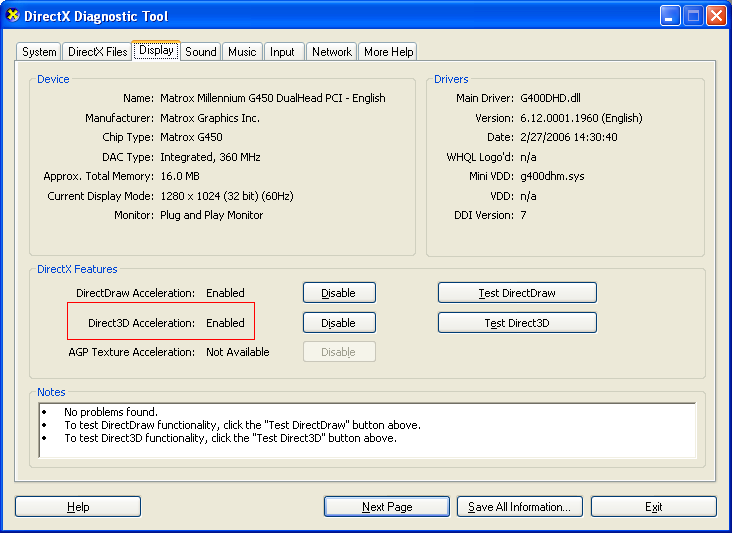Click Plug and Play Monitor text
The height and width of the screenshot is (533, 732).
[211, 215]
